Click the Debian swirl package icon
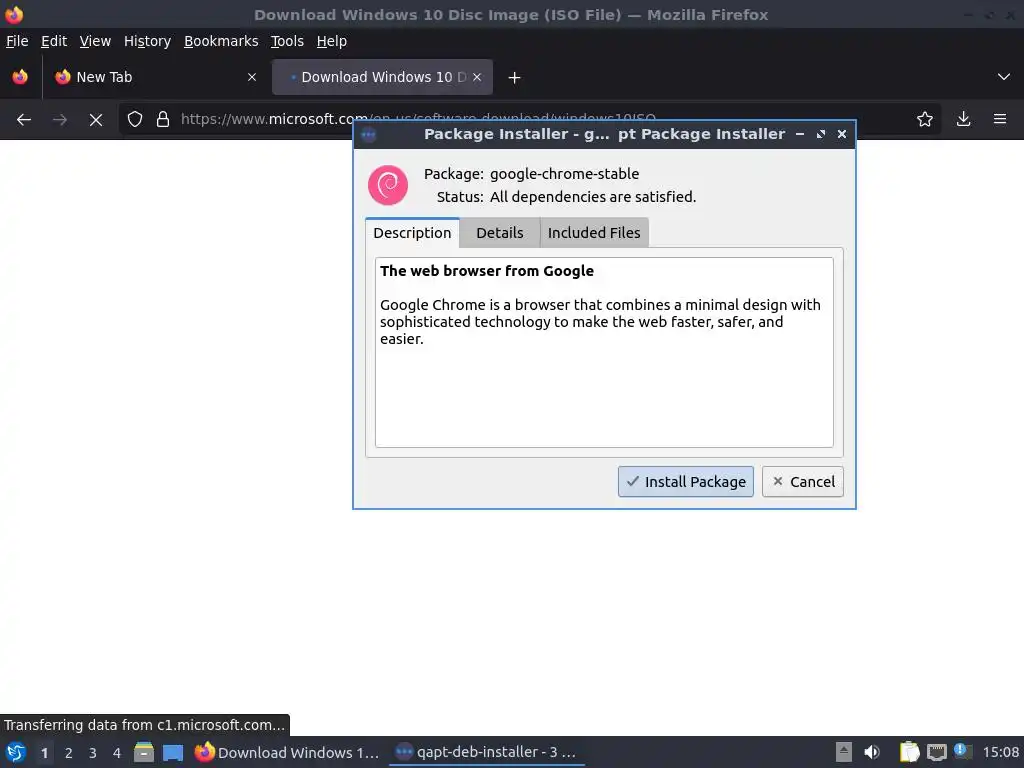Viewport: 1024px width, 768px height. (x=388, y=185)
